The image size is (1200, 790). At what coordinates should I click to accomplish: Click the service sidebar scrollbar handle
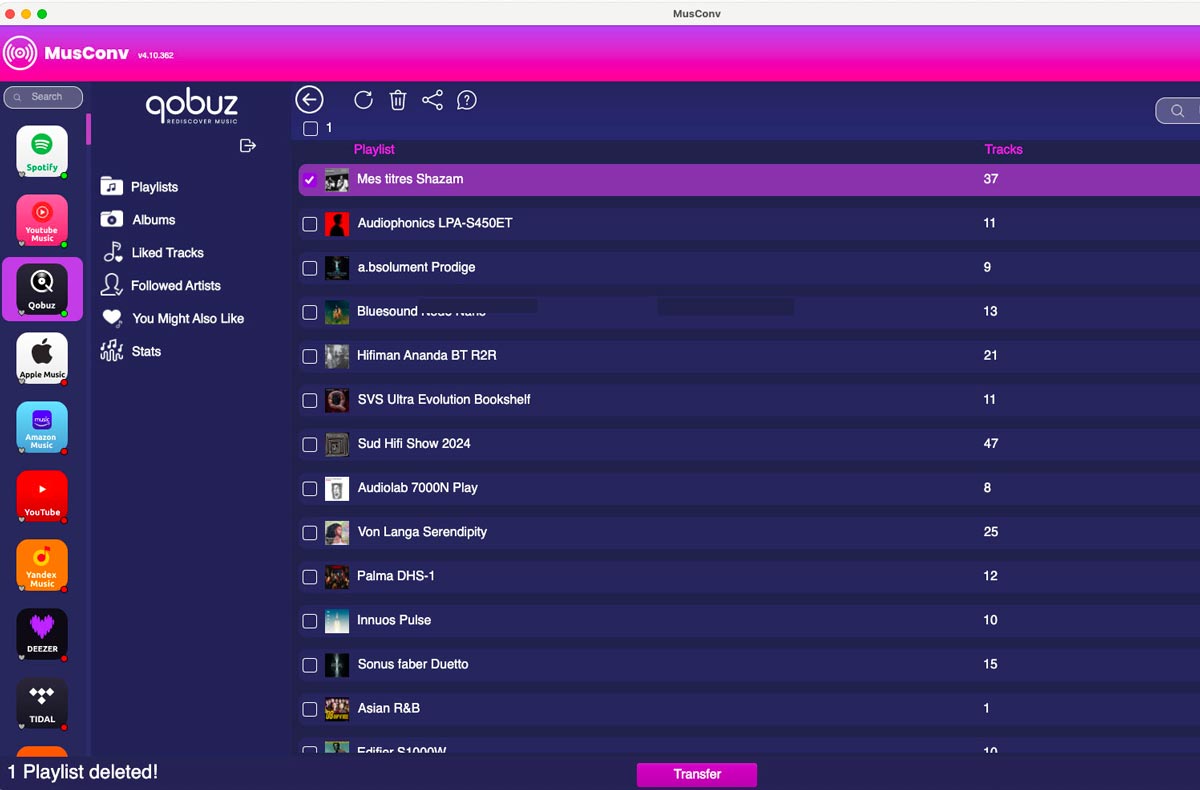click(x=88, y=129)
